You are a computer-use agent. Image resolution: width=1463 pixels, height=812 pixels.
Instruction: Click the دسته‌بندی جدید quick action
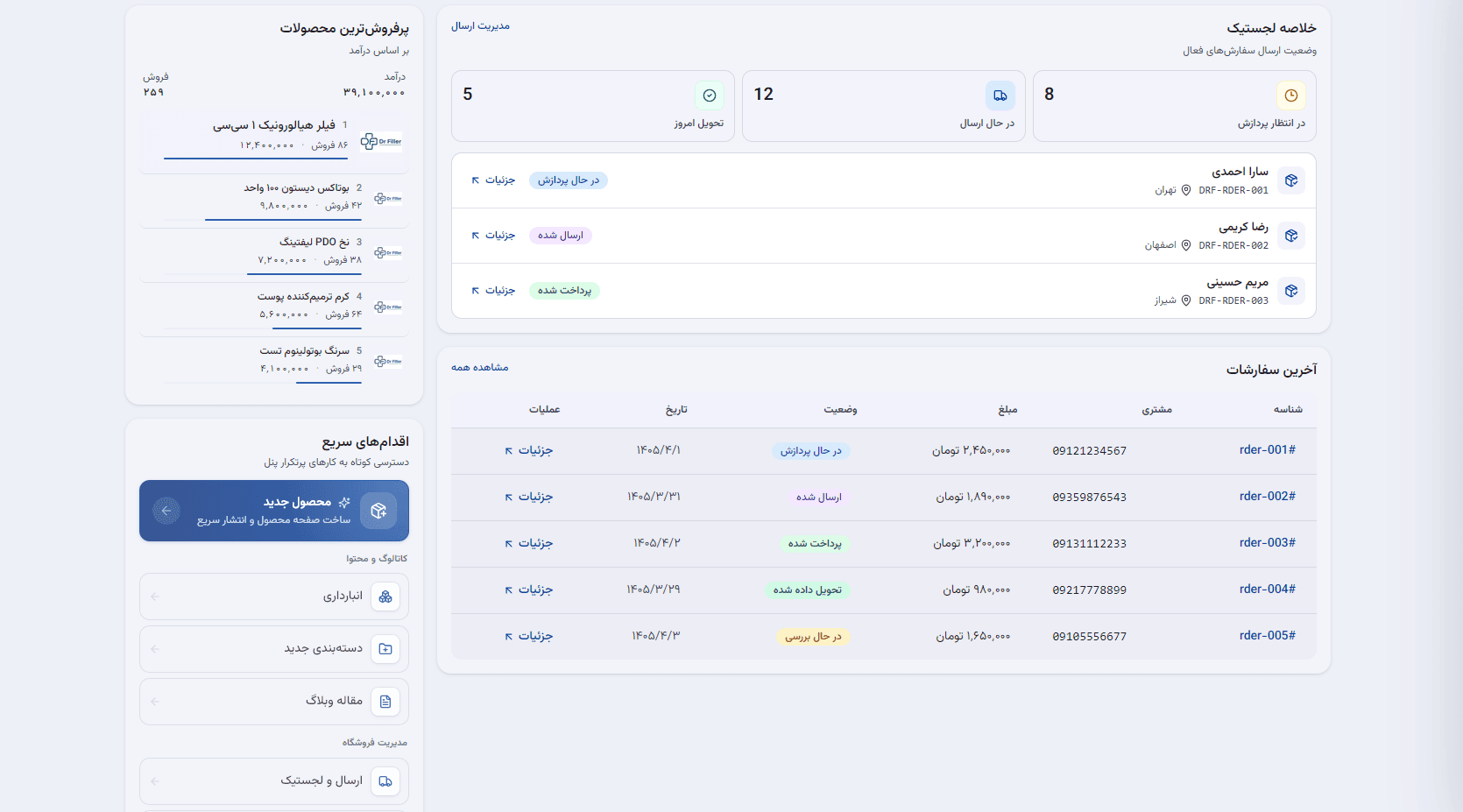(274, 649)
